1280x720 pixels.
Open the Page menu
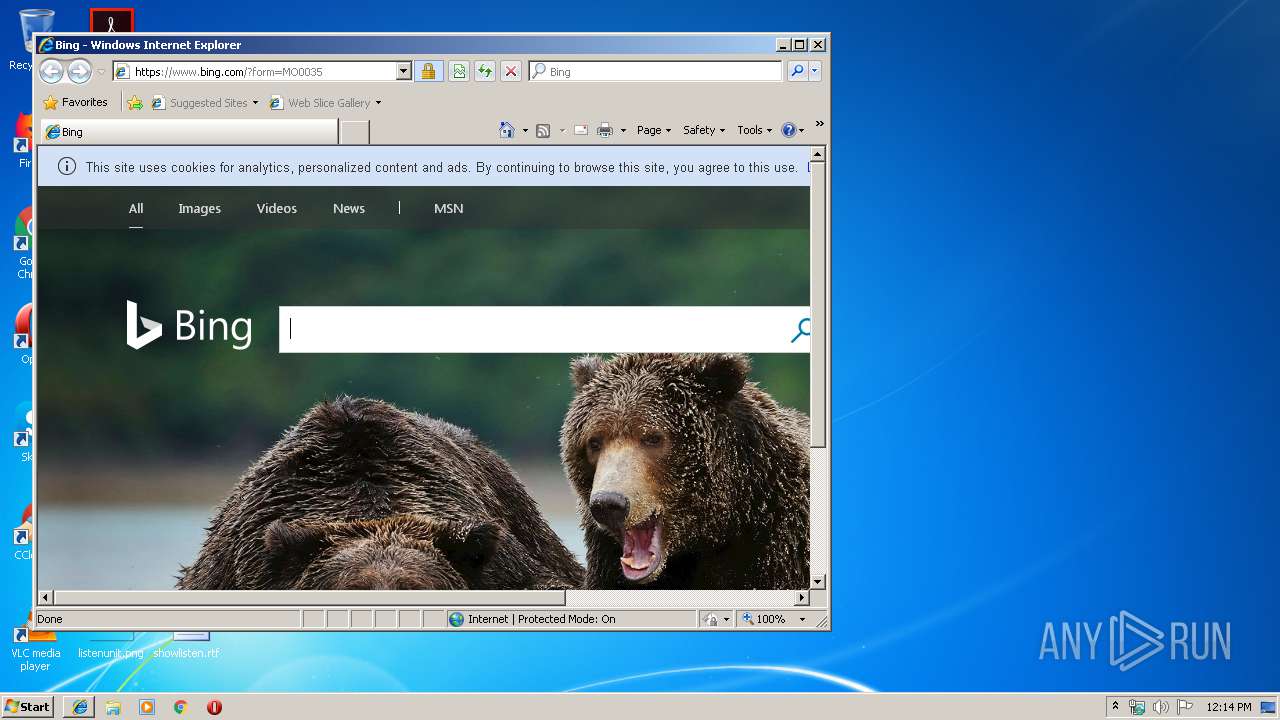pyautogui.click(x=654, y=130)
